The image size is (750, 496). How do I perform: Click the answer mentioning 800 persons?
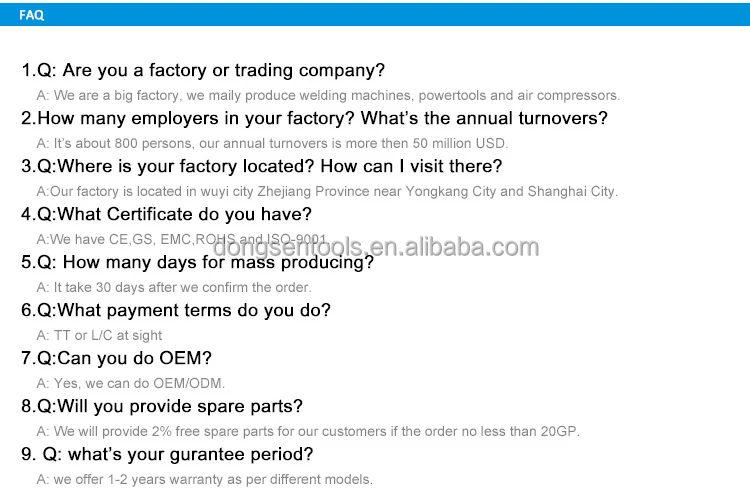272,143
